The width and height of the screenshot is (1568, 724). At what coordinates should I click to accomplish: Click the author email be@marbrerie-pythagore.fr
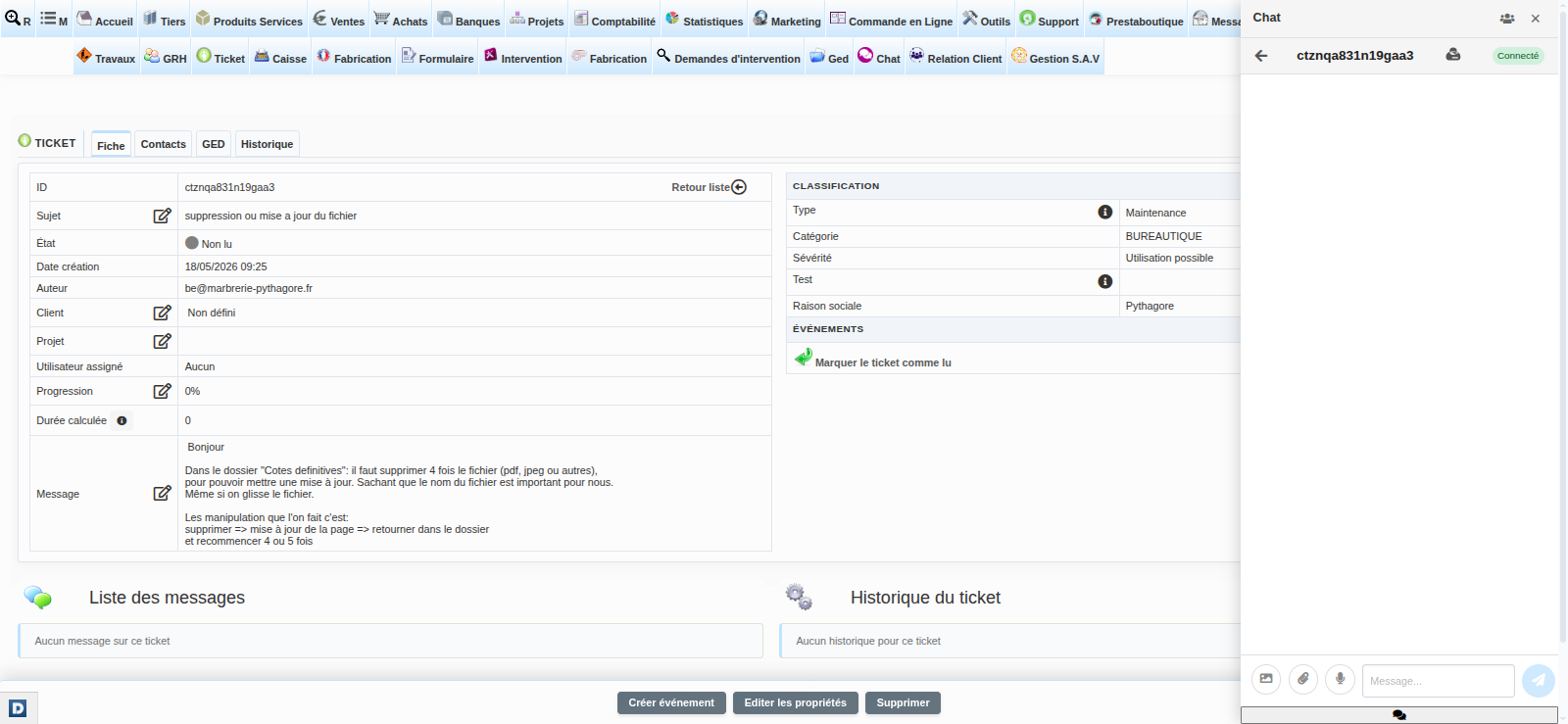tap(248, 288)
